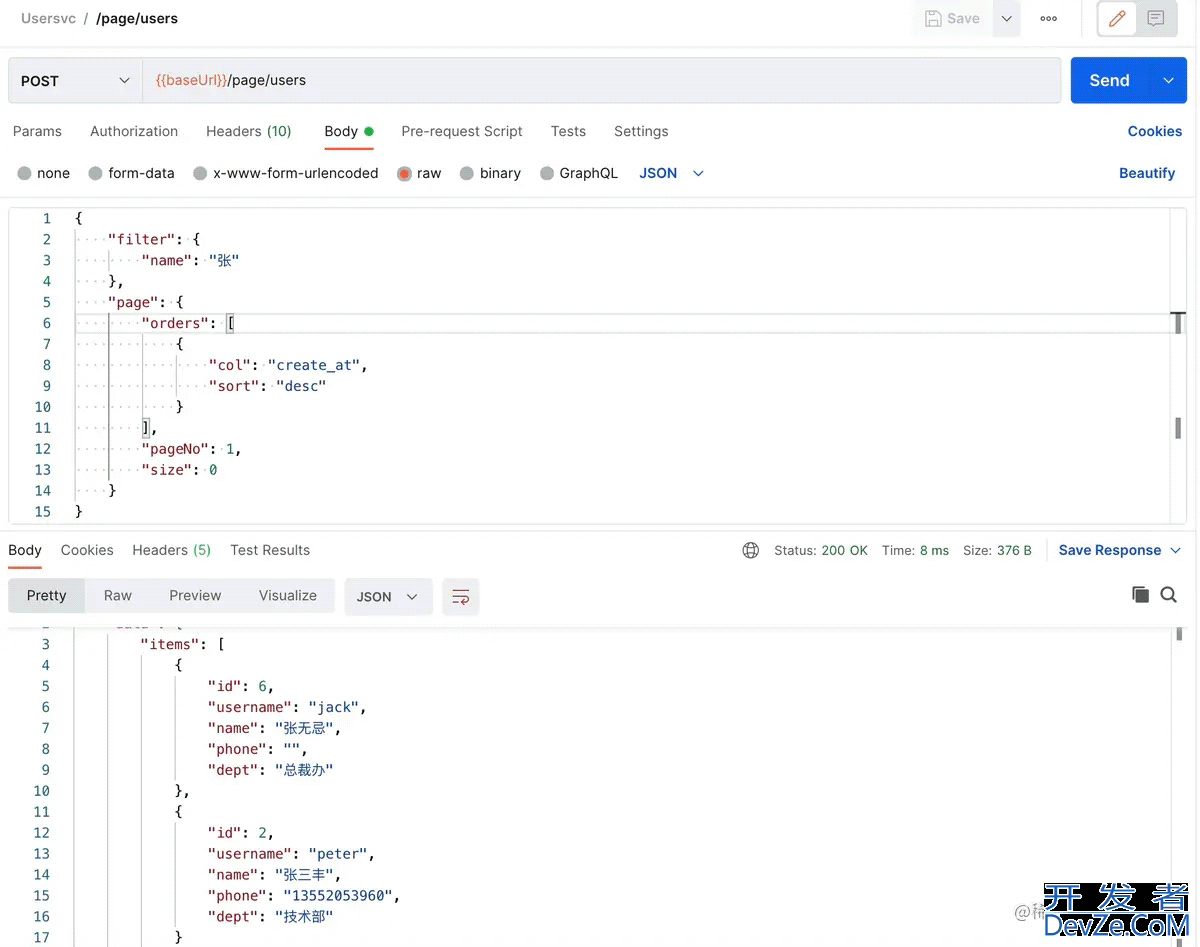Click the globe network info icon
1200x947 pixels.
point(751,550)
